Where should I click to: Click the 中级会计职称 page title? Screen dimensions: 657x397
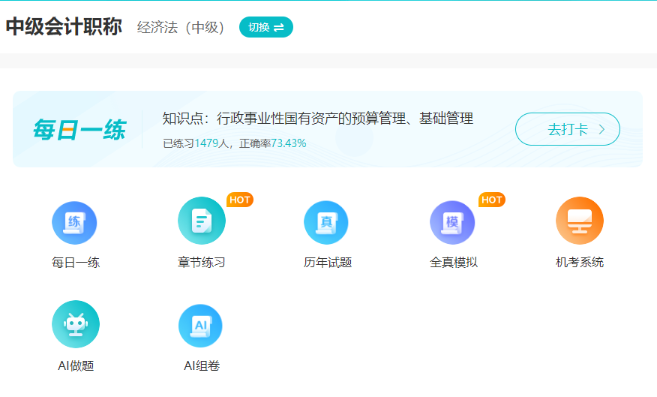click(x=64, y=27)
